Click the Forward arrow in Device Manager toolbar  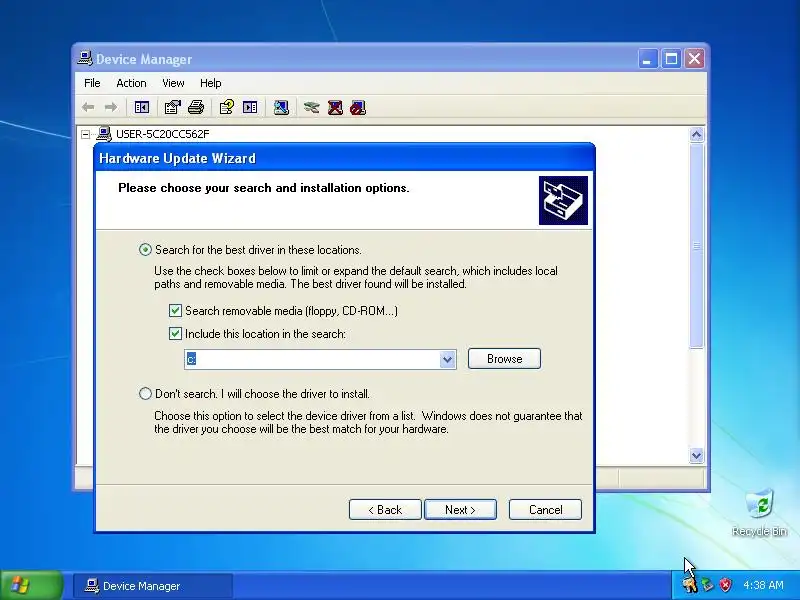point(111,107)
